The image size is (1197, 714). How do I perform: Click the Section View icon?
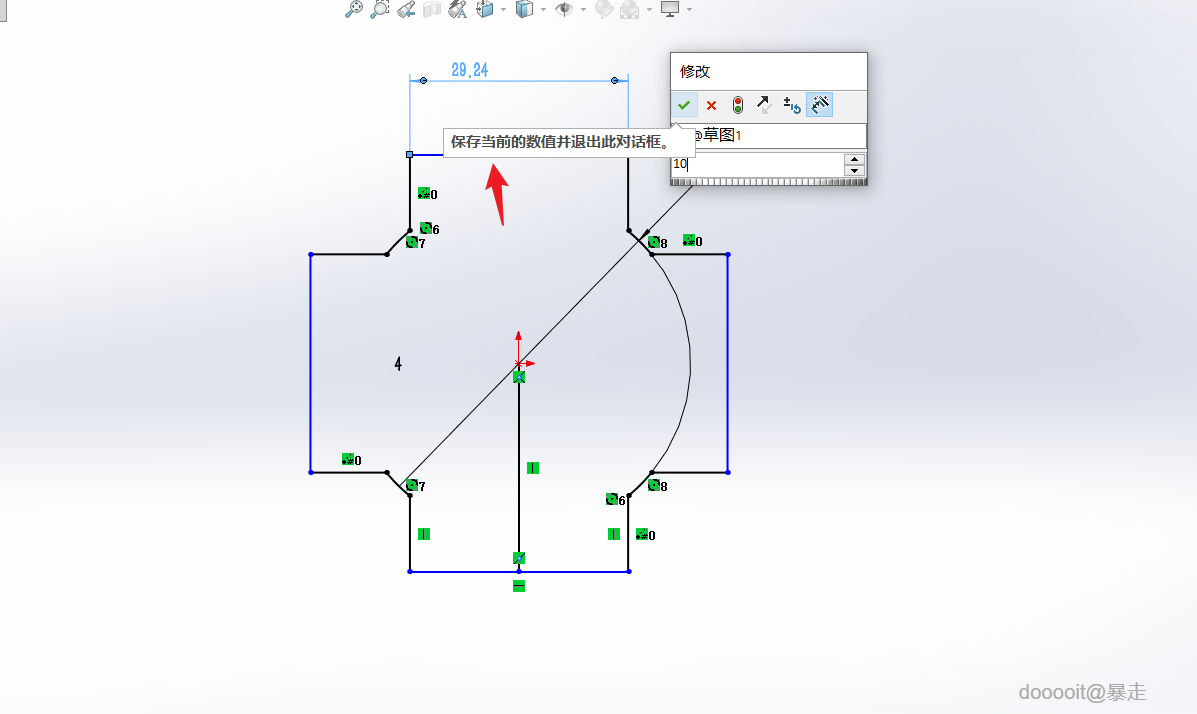432,9
